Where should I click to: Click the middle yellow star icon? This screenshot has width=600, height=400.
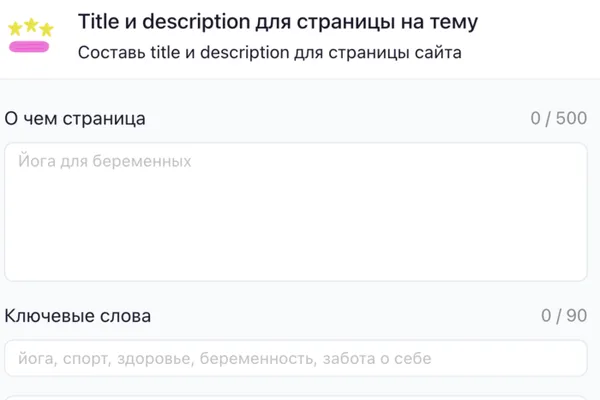click(x=30, y=24)
